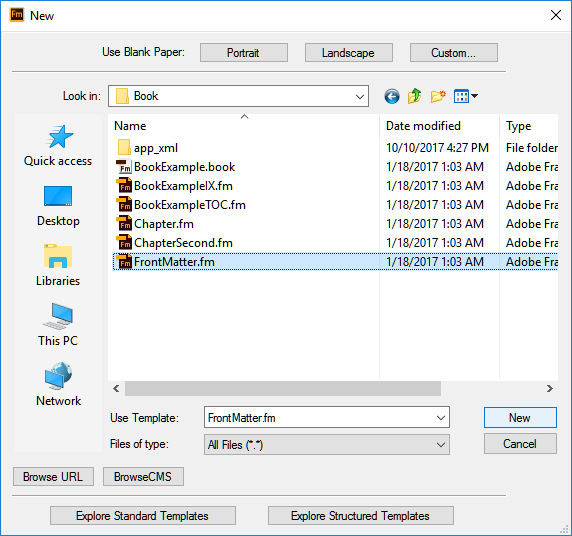
Task: Click the horizontal scrollbar thumb
Action: click(283, 389)
